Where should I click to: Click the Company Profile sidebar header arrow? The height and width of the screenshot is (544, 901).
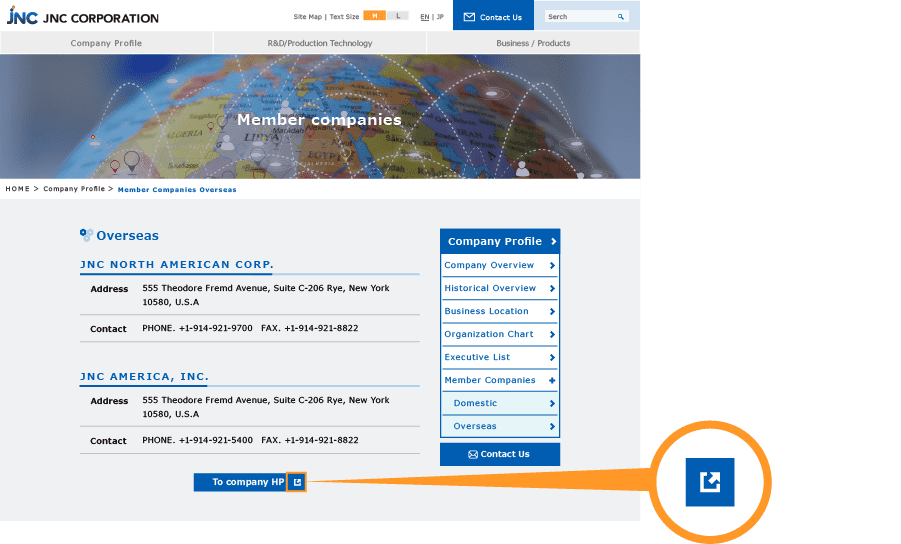click(x=553, y=241)
